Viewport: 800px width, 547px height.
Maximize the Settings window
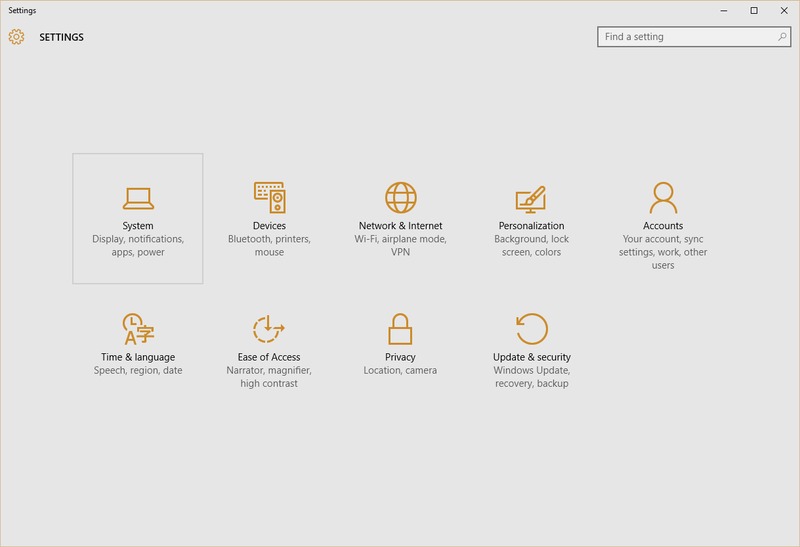pos(754,10)
